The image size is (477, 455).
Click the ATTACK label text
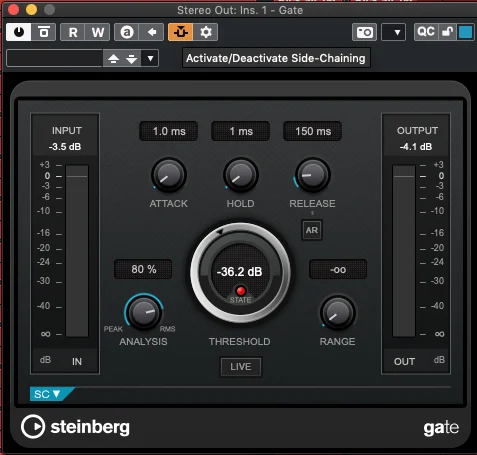click(169, 203)
